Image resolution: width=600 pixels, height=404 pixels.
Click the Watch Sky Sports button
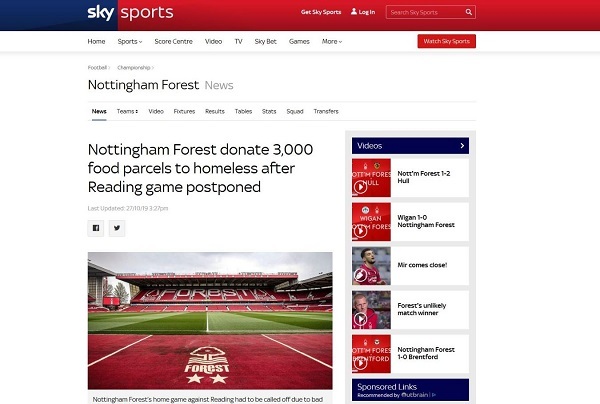[x=447, y=41]
